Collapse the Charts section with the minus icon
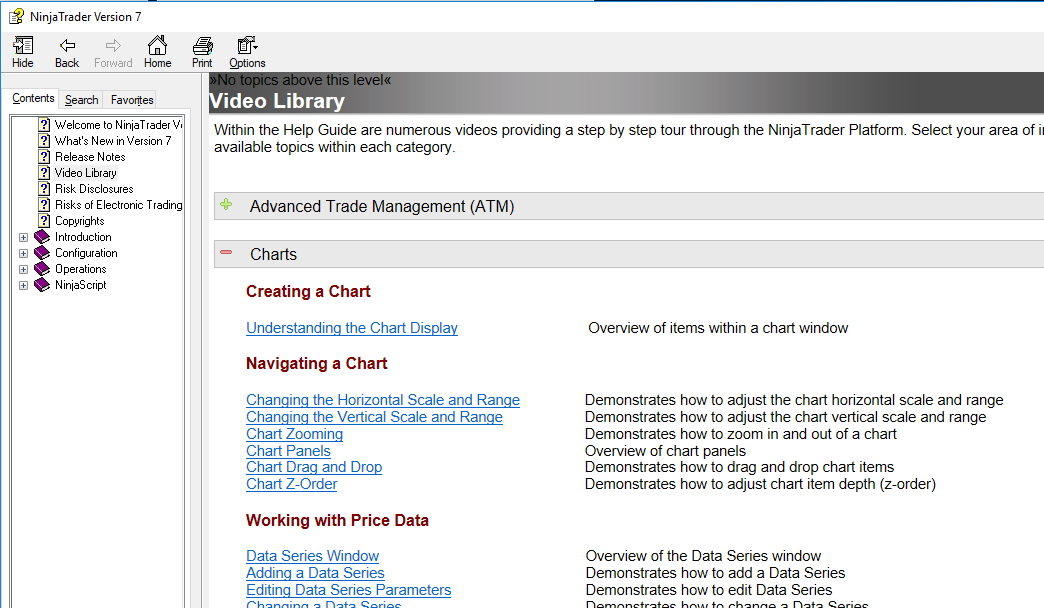The width and height of the screenshot is (1044, 608). click(226, 252)
